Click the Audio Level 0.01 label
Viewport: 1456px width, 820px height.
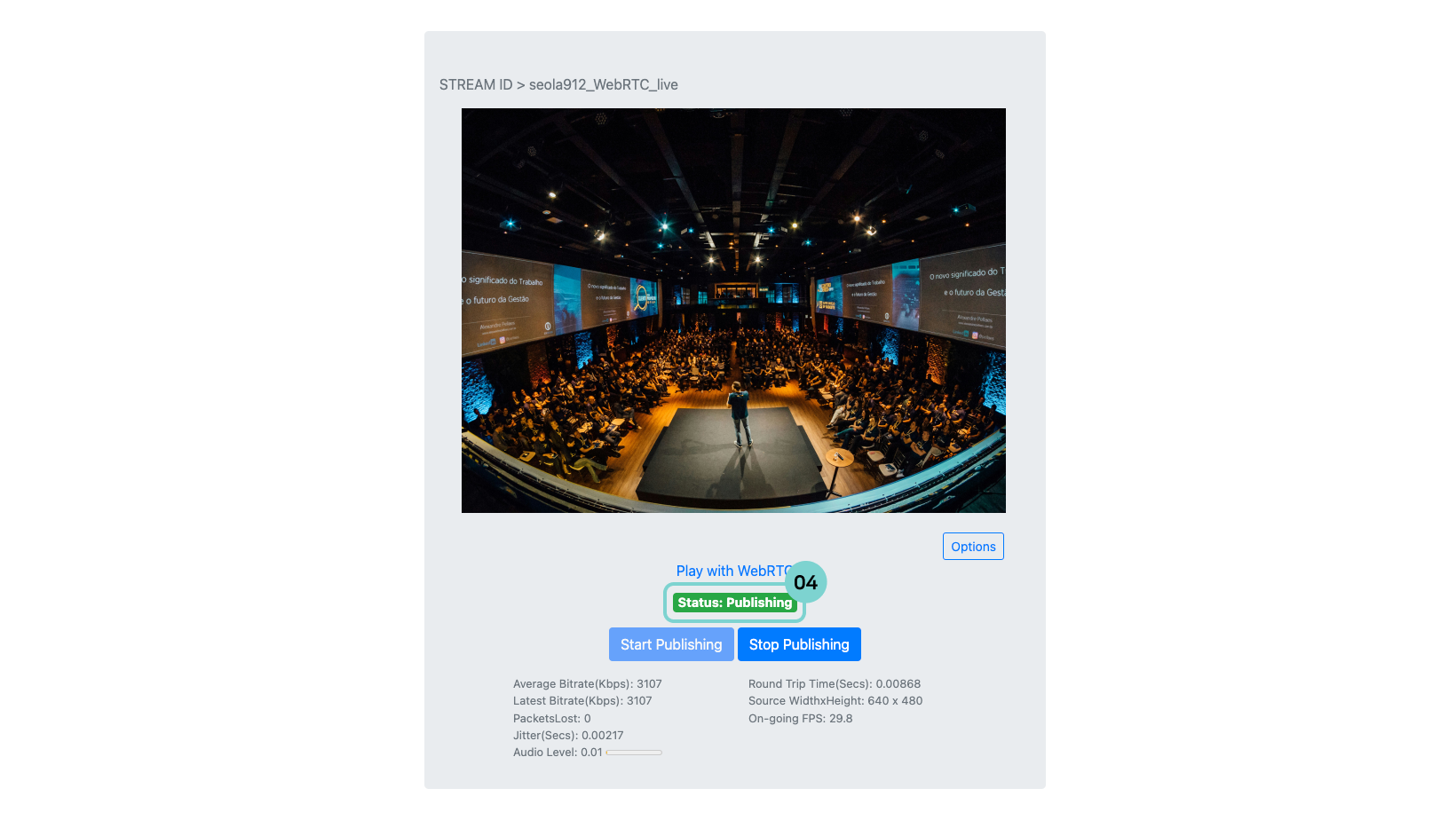pyautogui.click(x=558, y=752)
